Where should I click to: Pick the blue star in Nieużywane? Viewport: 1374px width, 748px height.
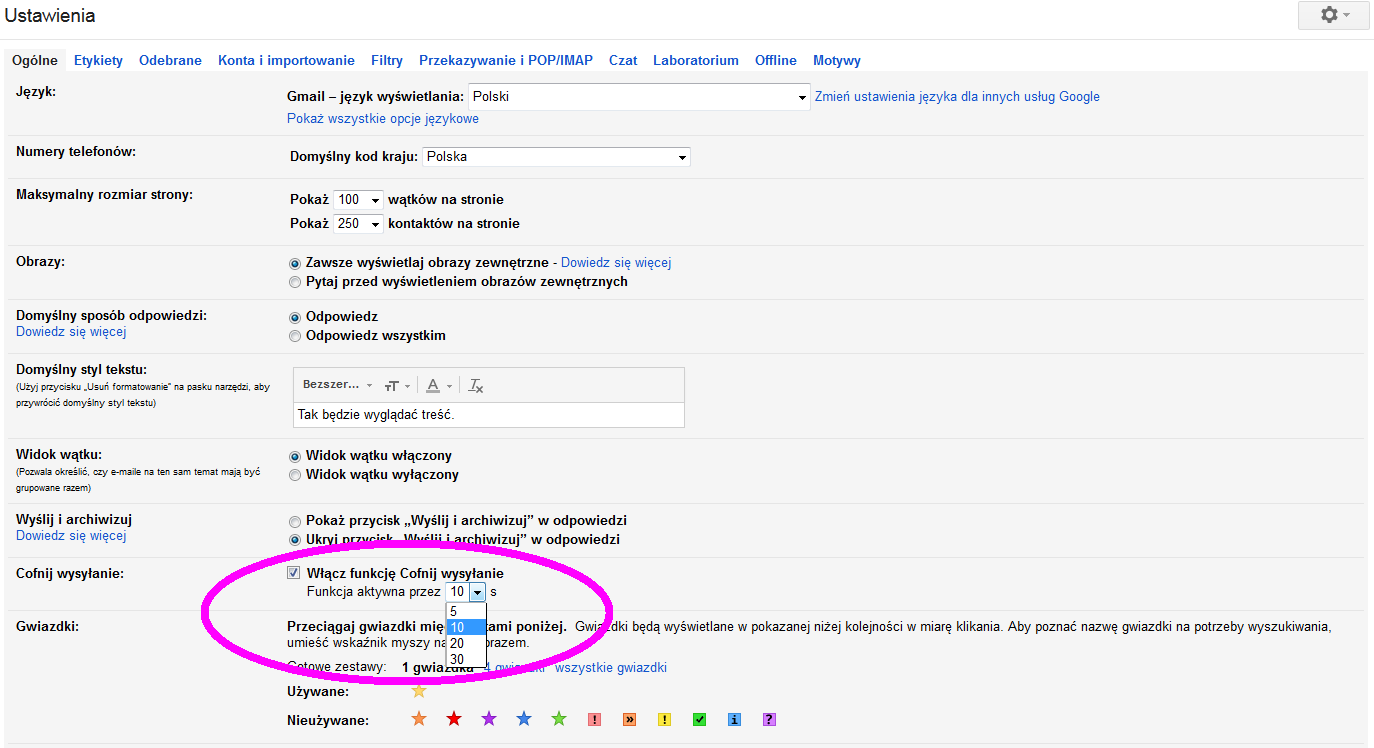click(524, 719)
